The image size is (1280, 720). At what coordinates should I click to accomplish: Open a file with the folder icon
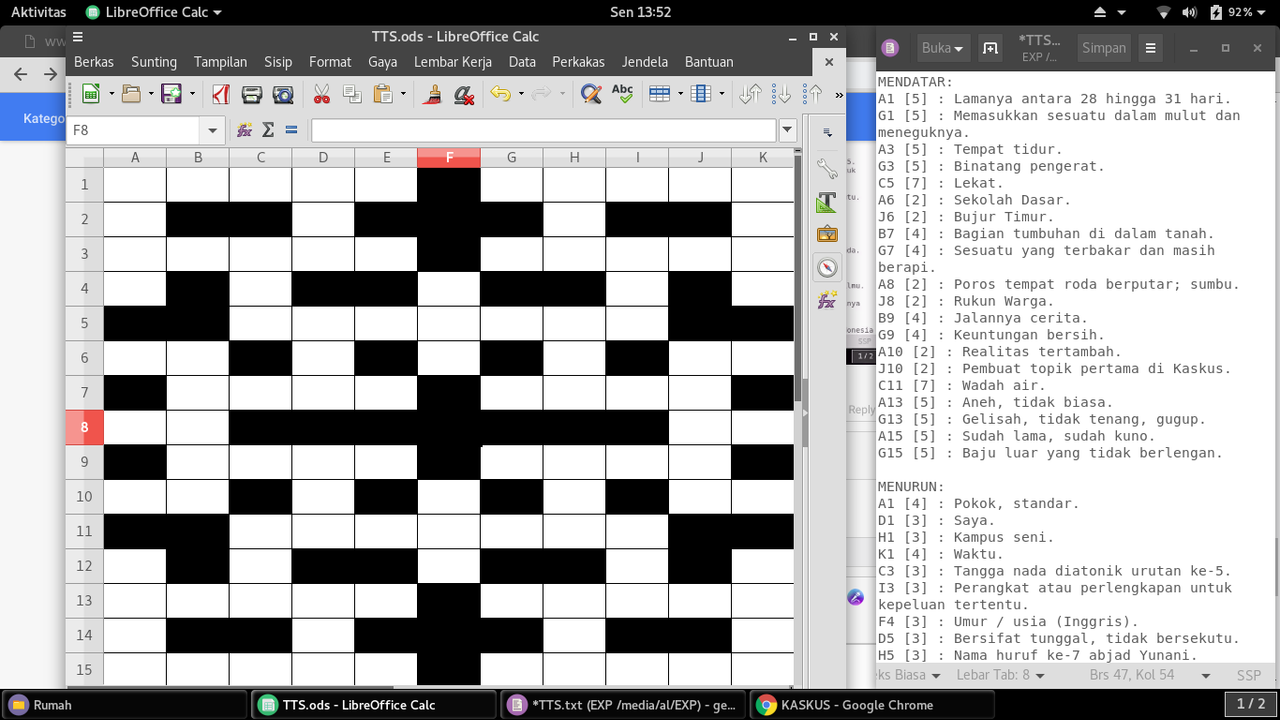[x=131, y=94]
